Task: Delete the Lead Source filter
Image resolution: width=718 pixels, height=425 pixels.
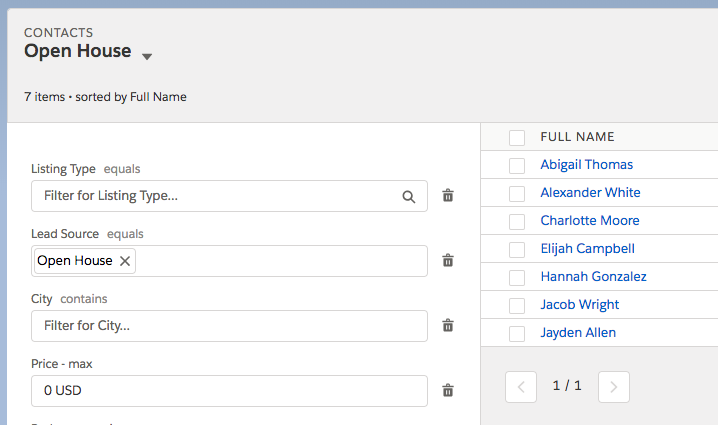Action: pos(448,261)
